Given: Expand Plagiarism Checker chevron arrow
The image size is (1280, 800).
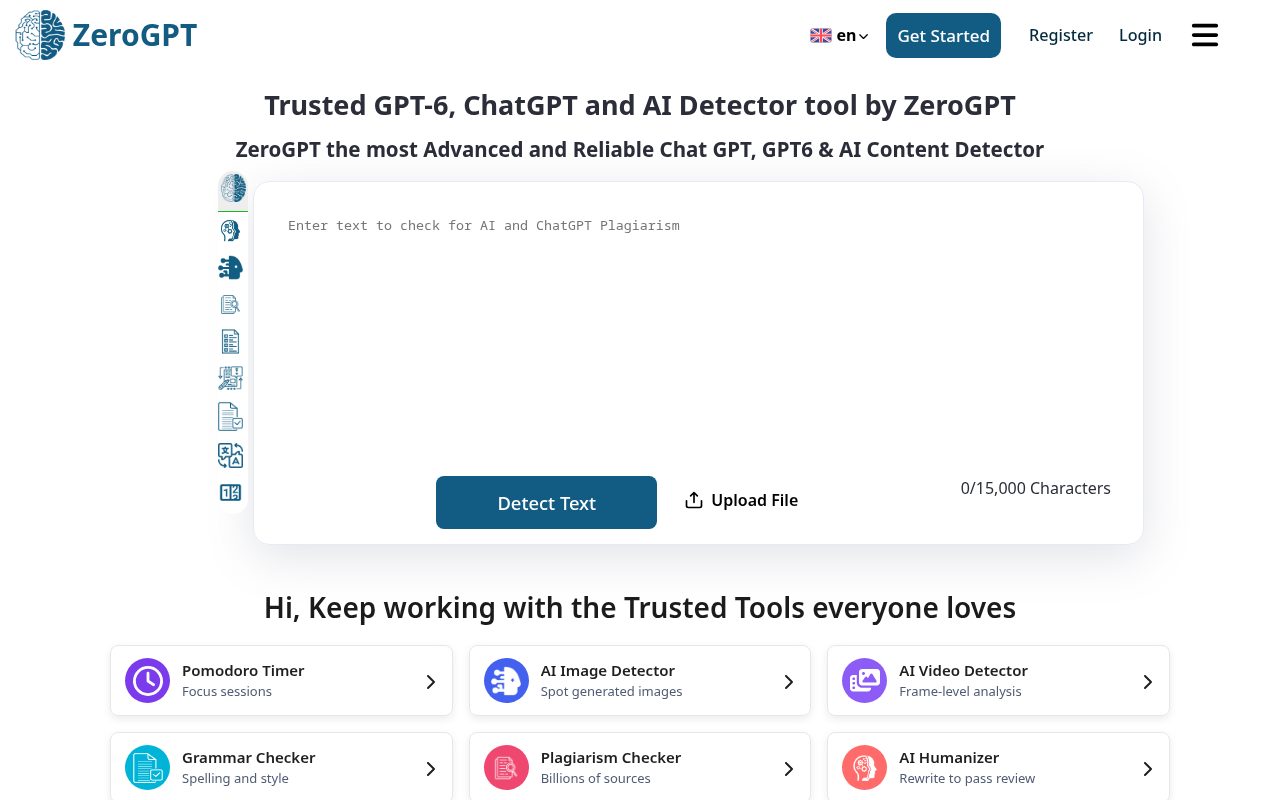Looking at the screenshot, I should [789, 769].
